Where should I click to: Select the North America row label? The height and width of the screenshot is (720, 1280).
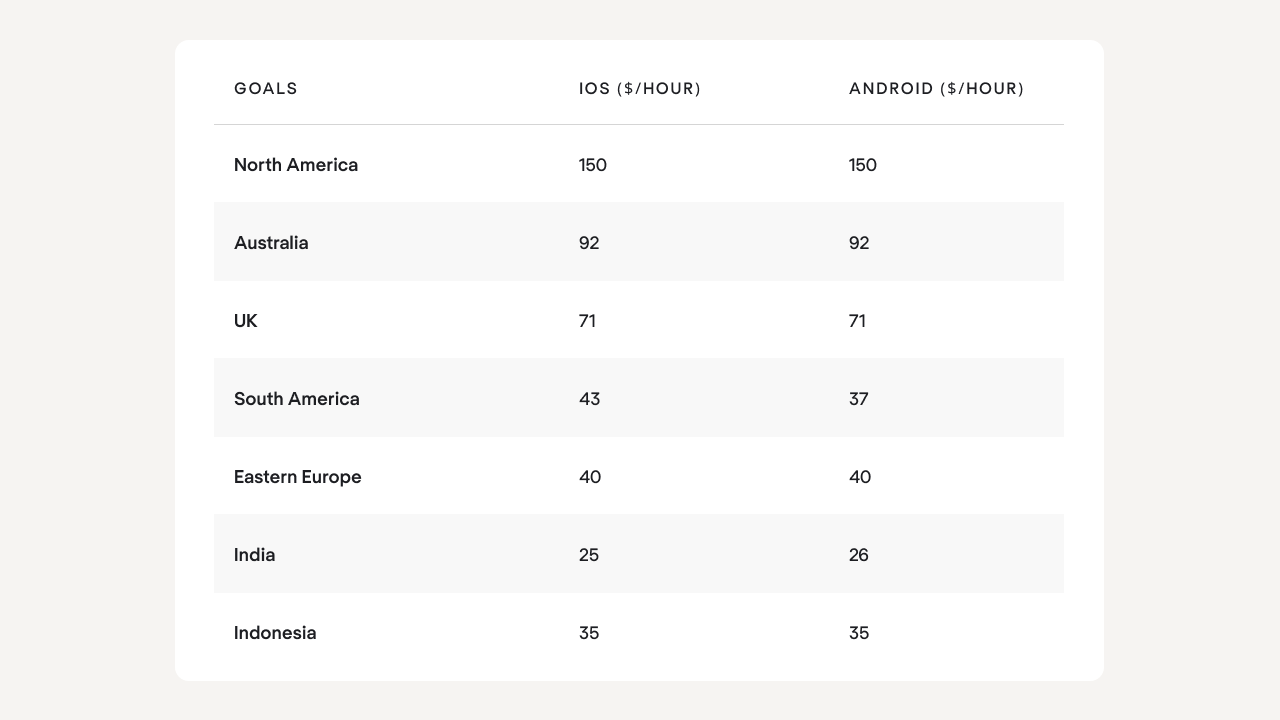296,165
